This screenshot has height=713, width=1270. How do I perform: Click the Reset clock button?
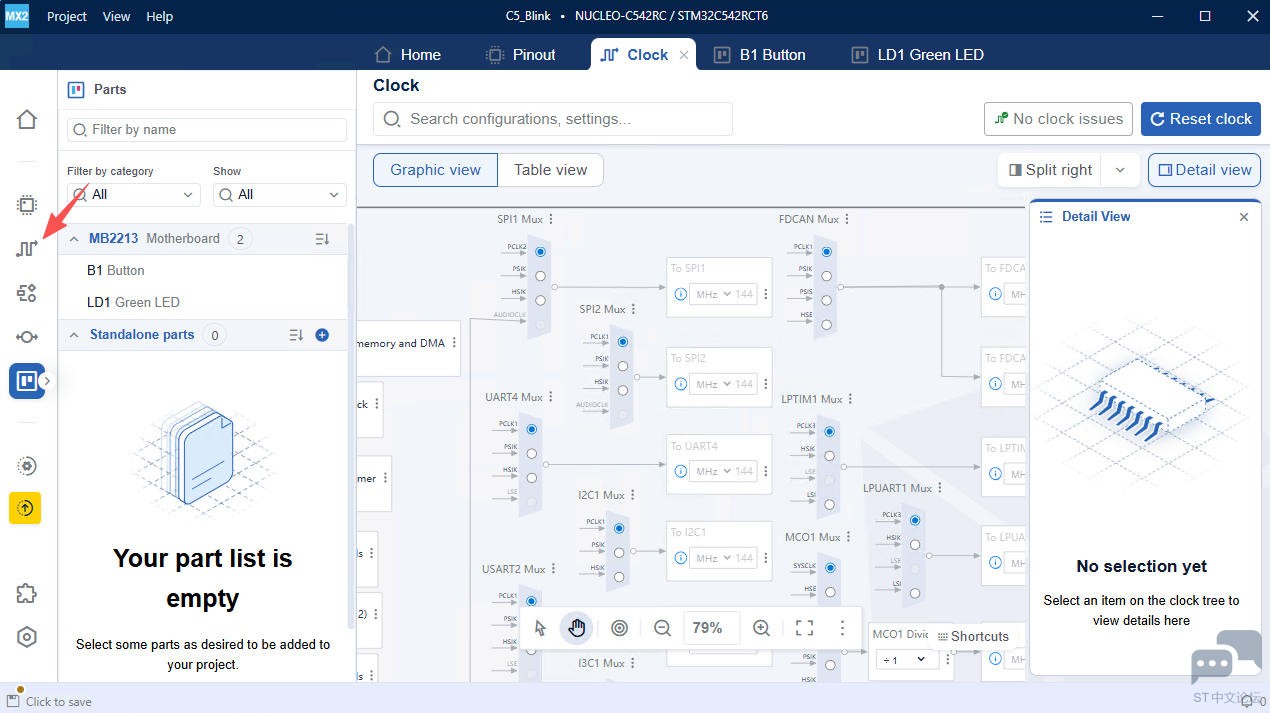tap(1200, 119)
